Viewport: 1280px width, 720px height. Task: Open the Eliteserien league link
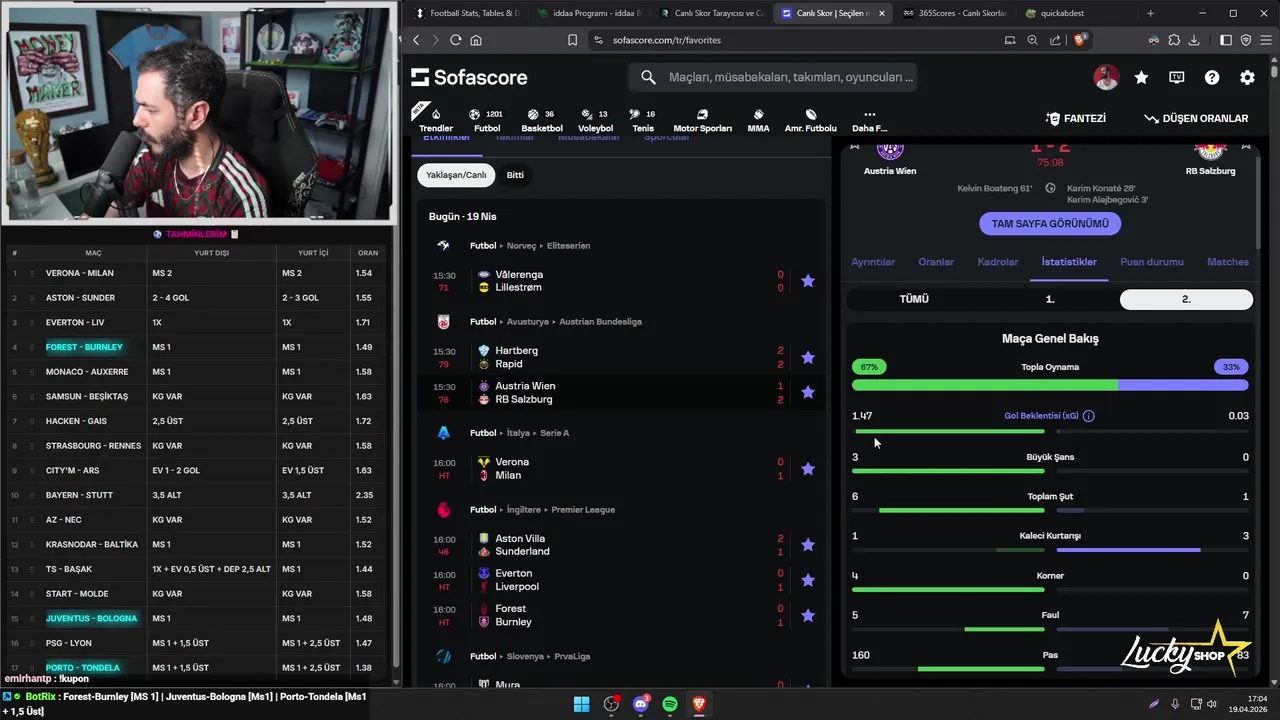pos(568,246)
